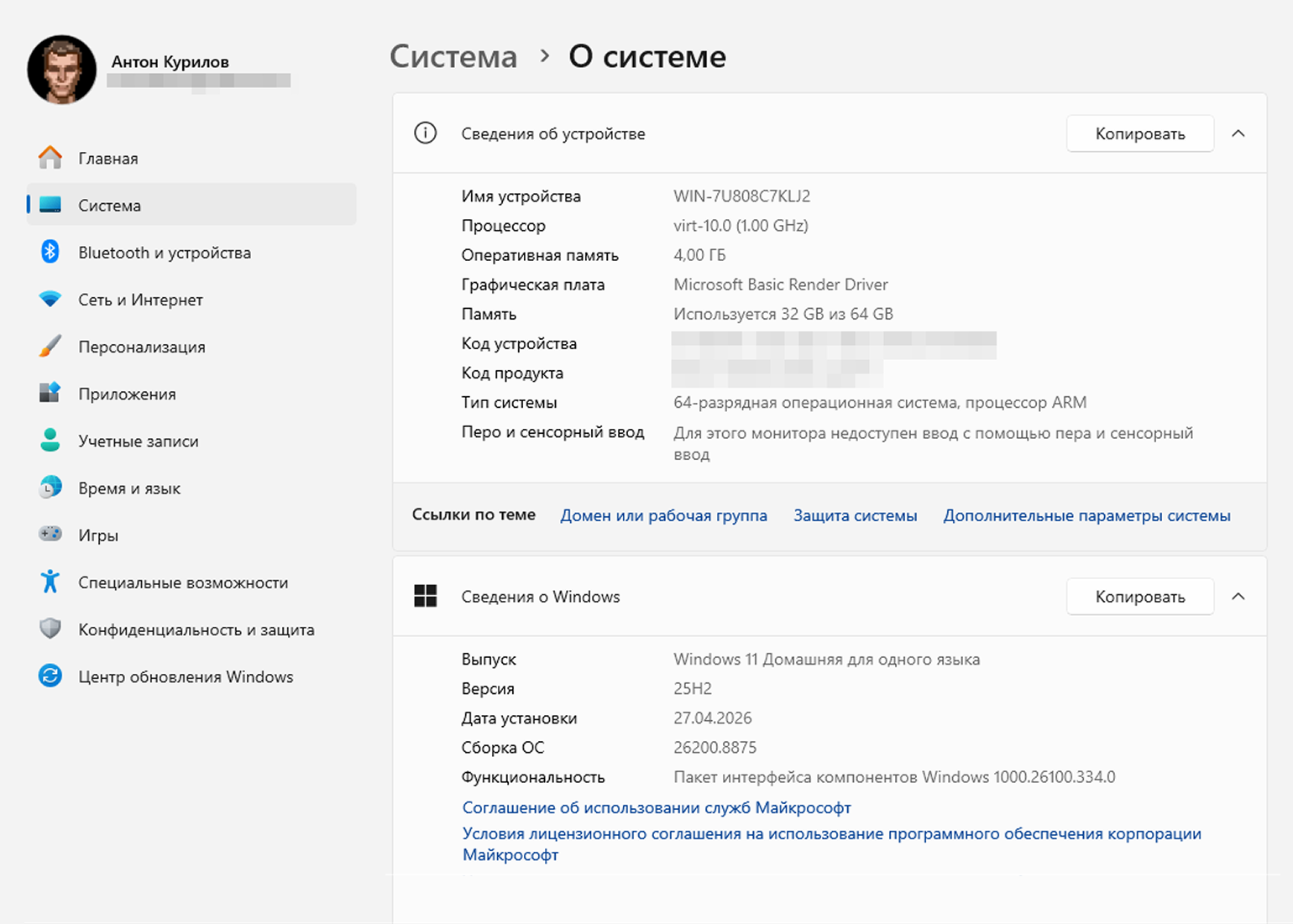Click the person icon for Учетные записи
Viewport: 1293px width, 924px height.
pos(50,440)
